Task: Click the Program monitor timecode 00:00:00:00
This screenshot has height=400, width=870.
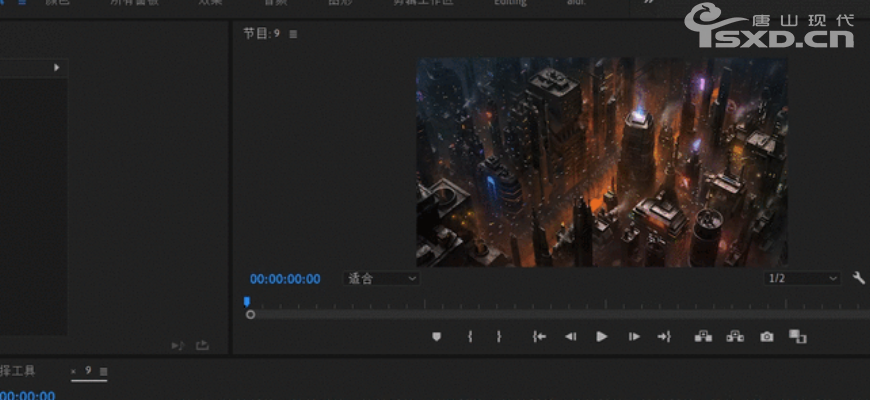Action: point(285,279)
